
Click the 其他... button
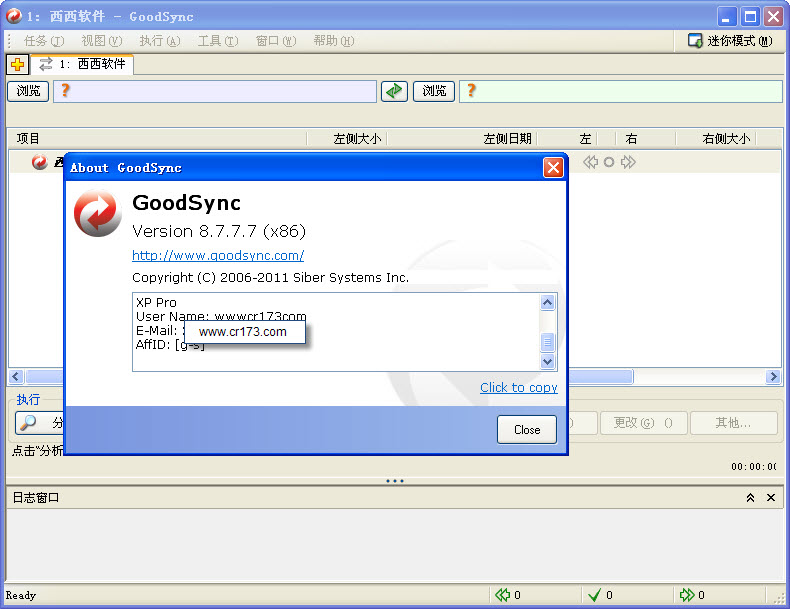733,423
